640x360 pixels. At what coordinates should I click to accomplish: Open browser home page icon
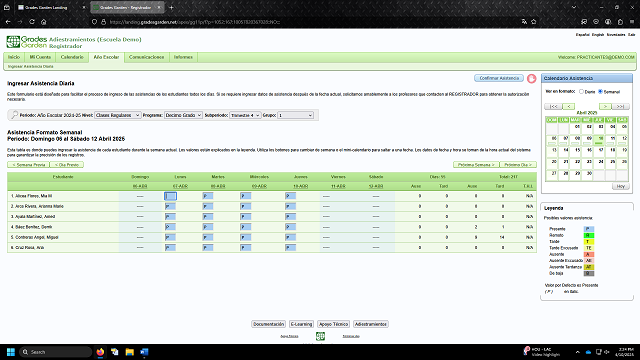coord(44,22)
